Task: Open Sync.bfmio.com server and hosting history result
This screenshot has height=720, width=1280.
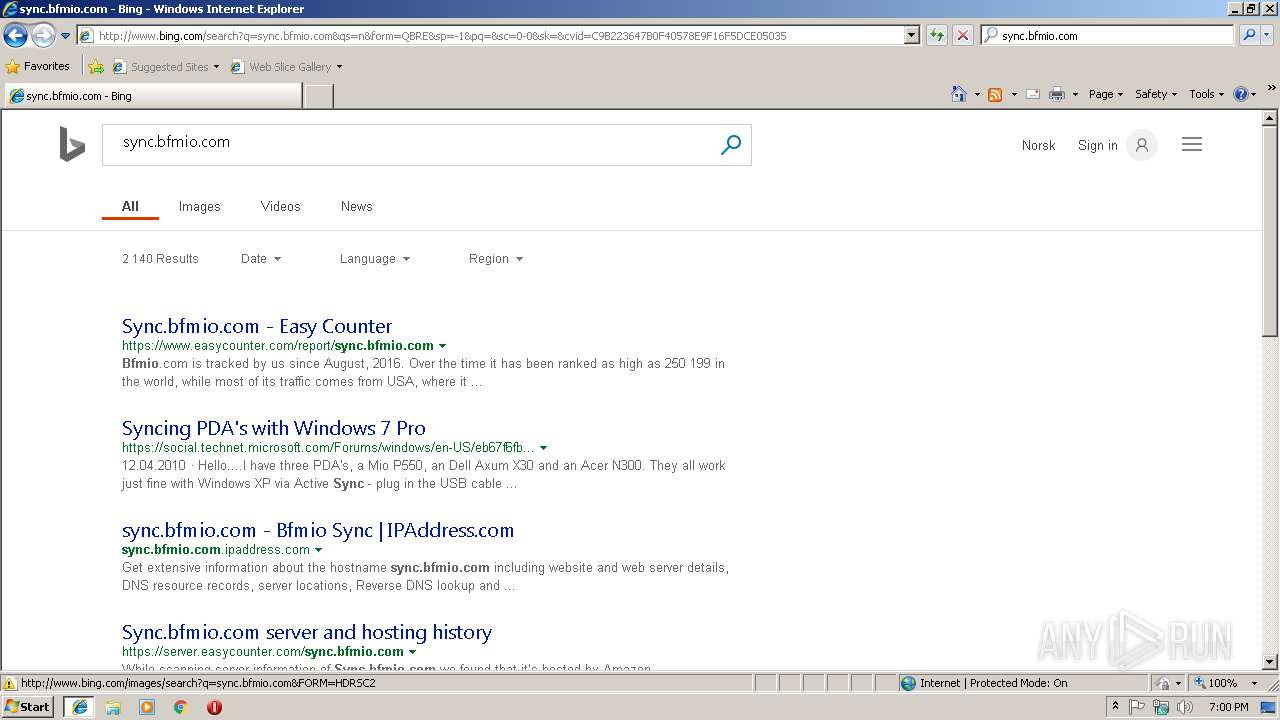Action: pos(307,632)
